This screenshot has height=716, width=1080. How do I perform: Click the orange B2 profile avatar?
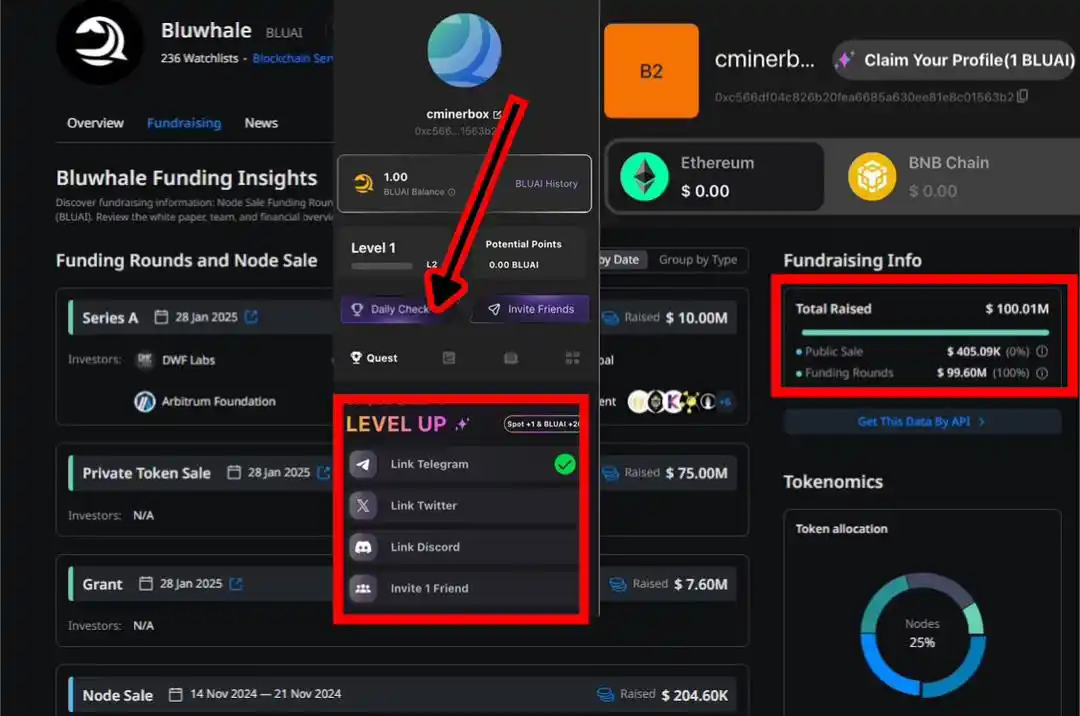pyautogui.click(x=651, y=71)
